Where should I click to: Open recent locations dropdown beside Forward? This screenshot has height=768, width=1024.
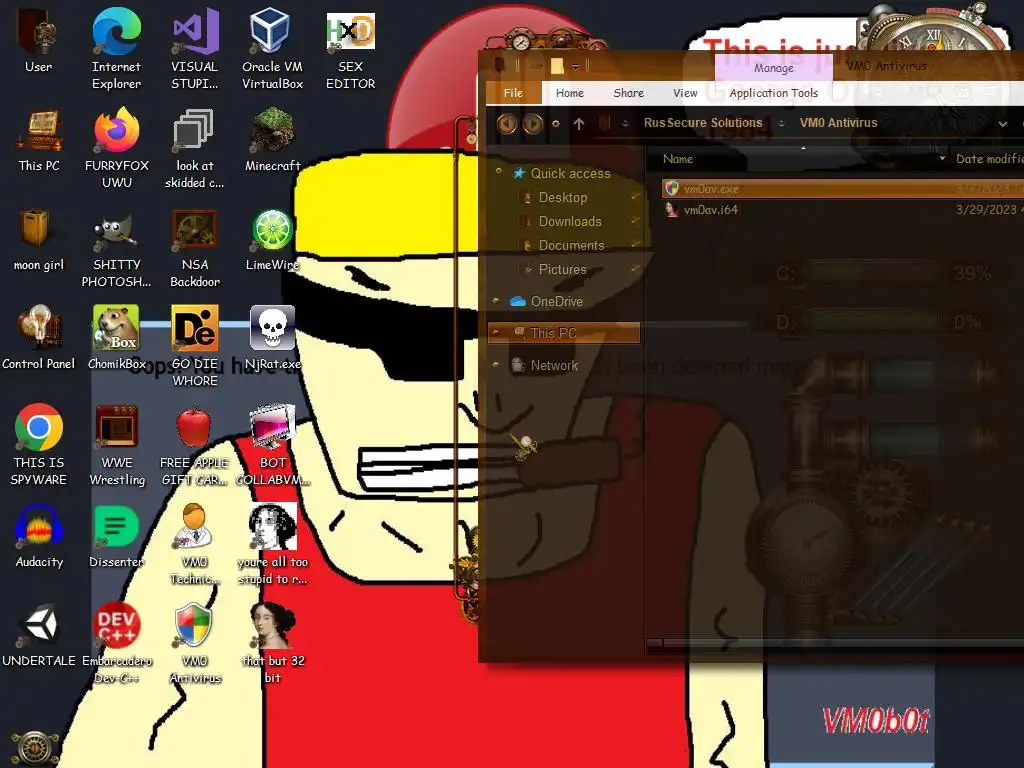pos(556,123)
